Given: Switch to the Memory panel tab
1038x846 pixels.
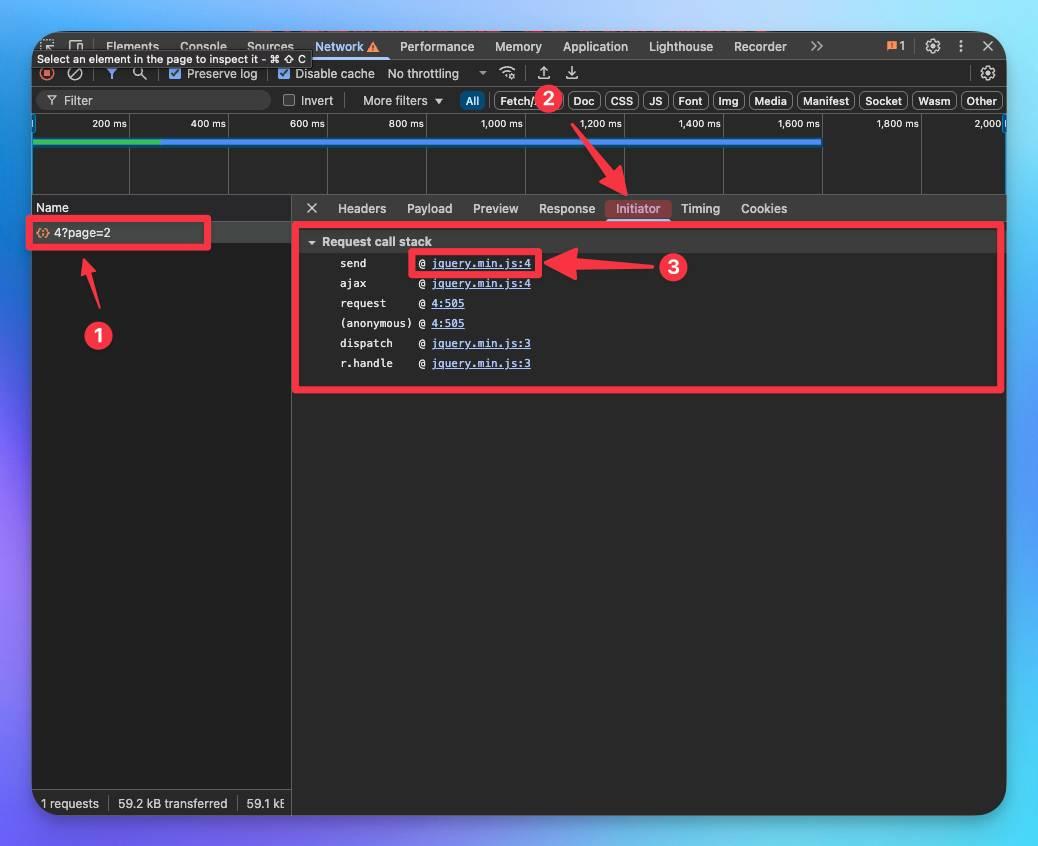Looking at the screenshot, I should [x=518, y=46].
